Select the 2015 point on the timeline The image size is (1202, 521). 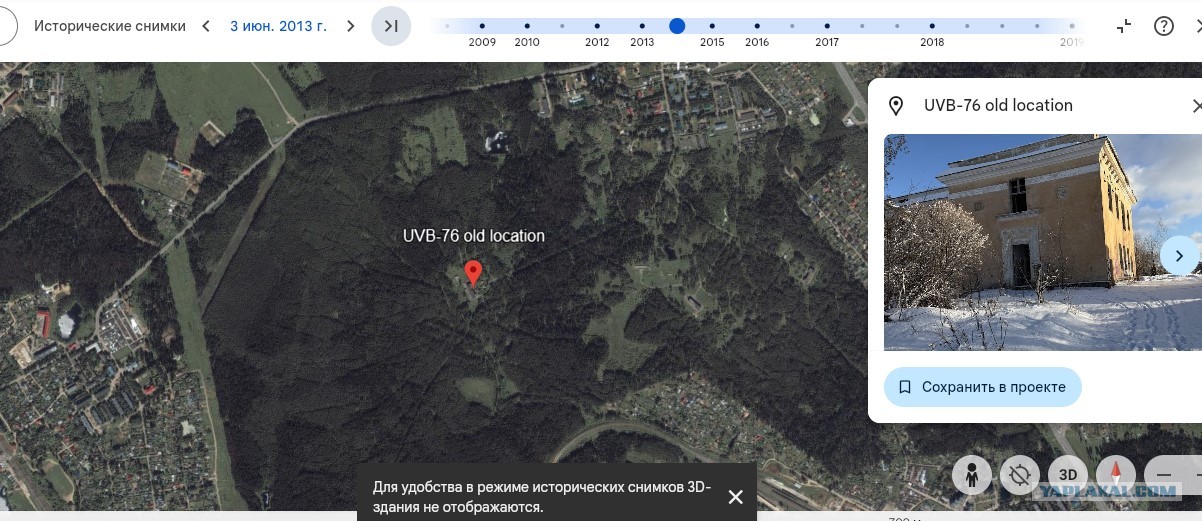tap(712, 26)
